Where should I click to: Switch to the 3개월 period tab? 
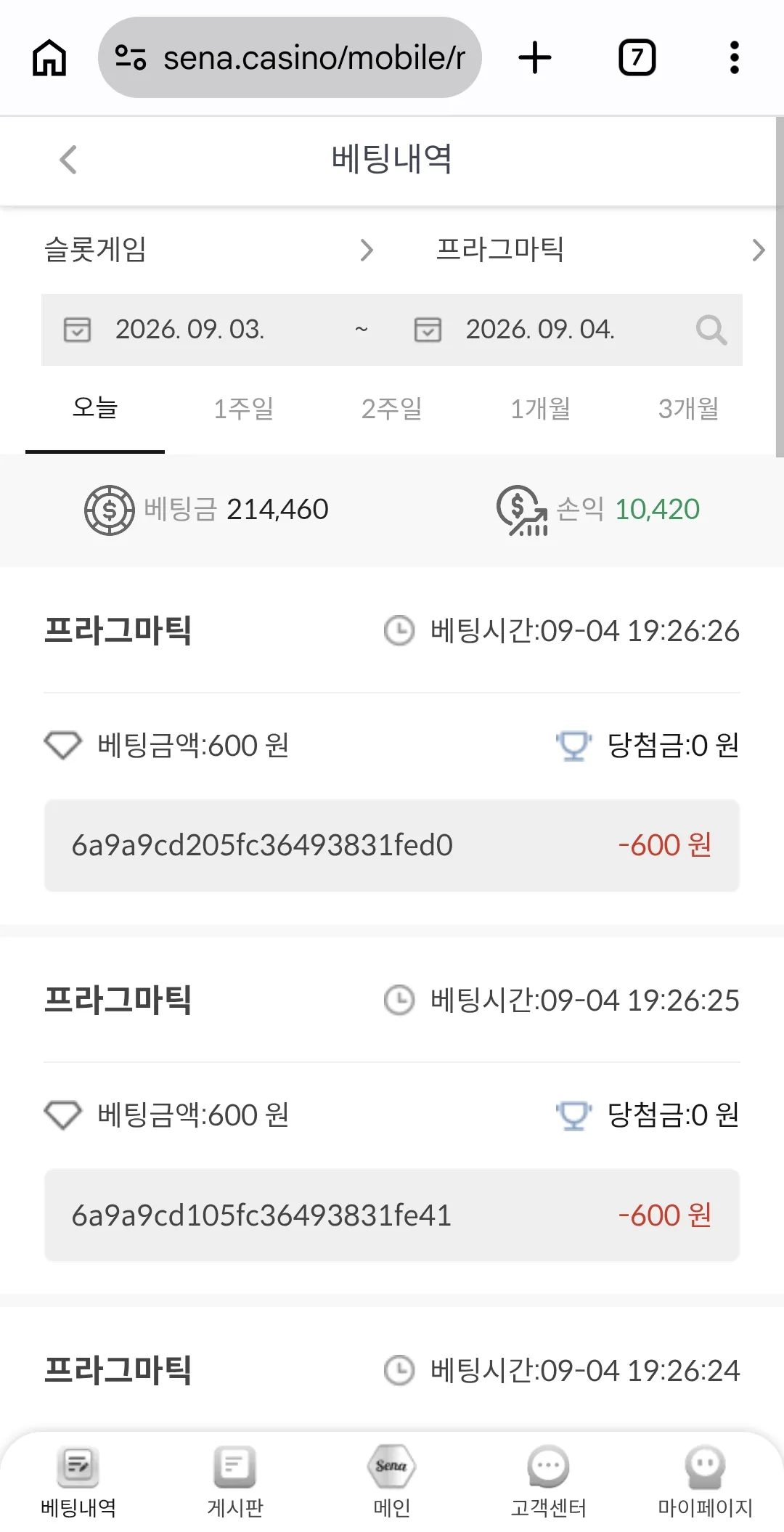coord(688,409)
